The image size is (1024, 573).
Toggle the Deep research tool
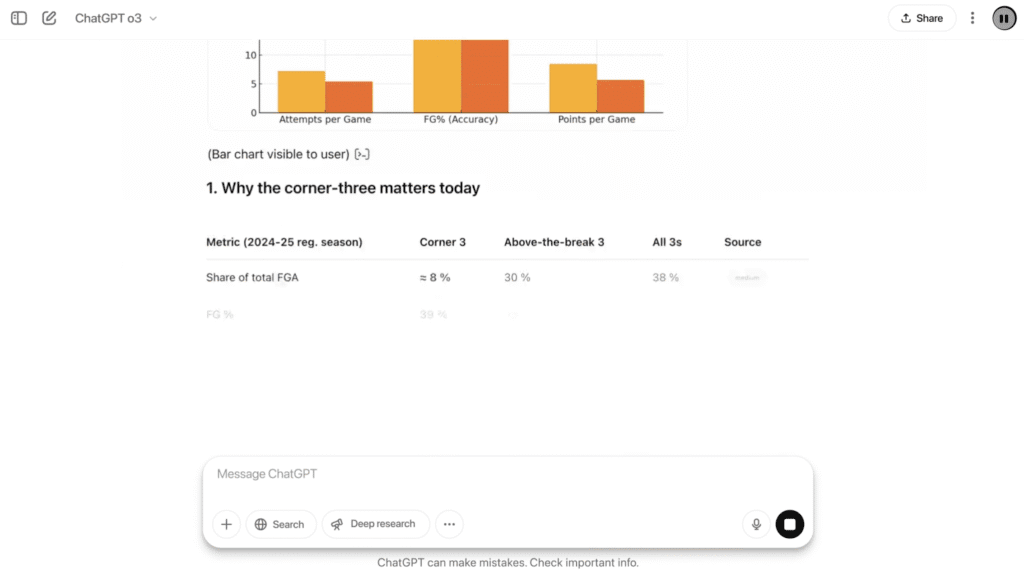375,524
